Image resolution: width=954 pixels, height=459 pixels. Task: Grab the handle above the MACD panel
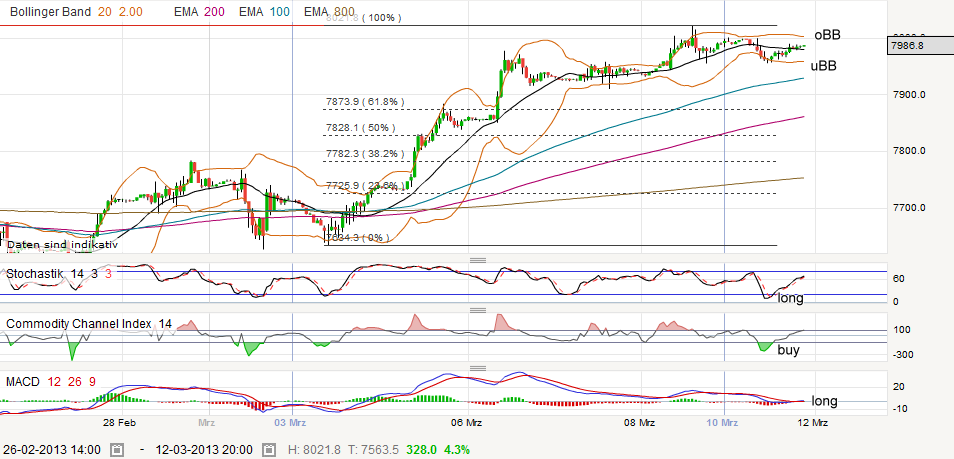(x=478, y=368)
